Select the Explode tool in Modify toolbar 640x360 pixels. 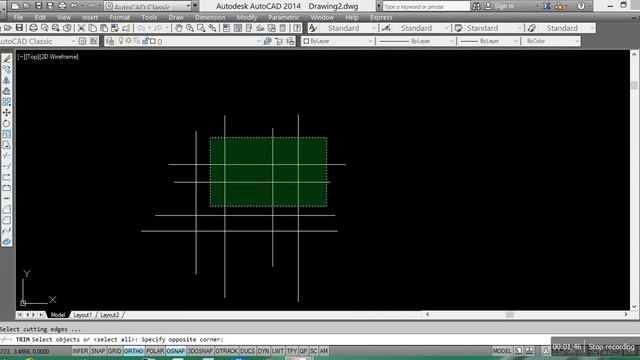click(7, 242)
